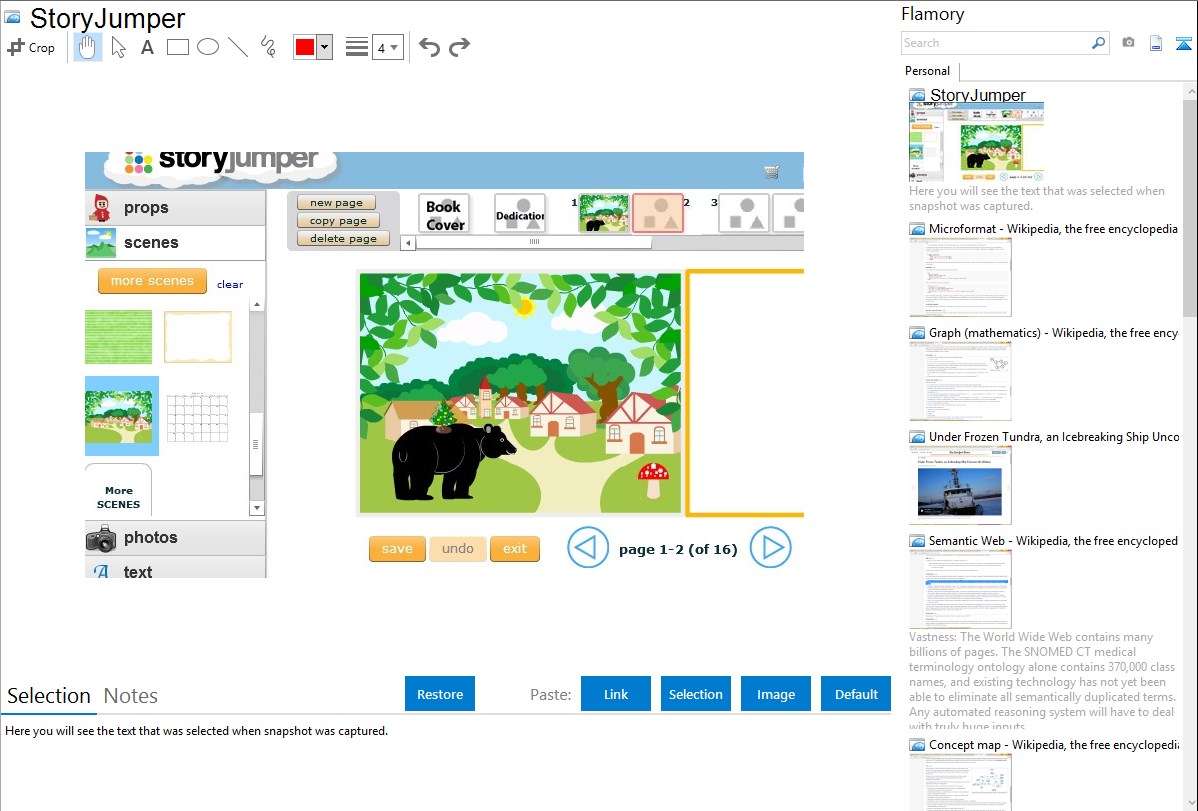Paste as Link
Screen dimensions: 1198x811
click(x=616, y=694)
